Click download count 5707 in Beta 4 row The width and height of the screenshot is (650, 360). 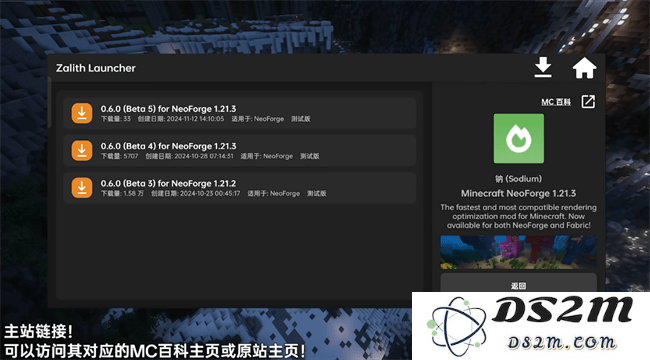coord(131,156)
